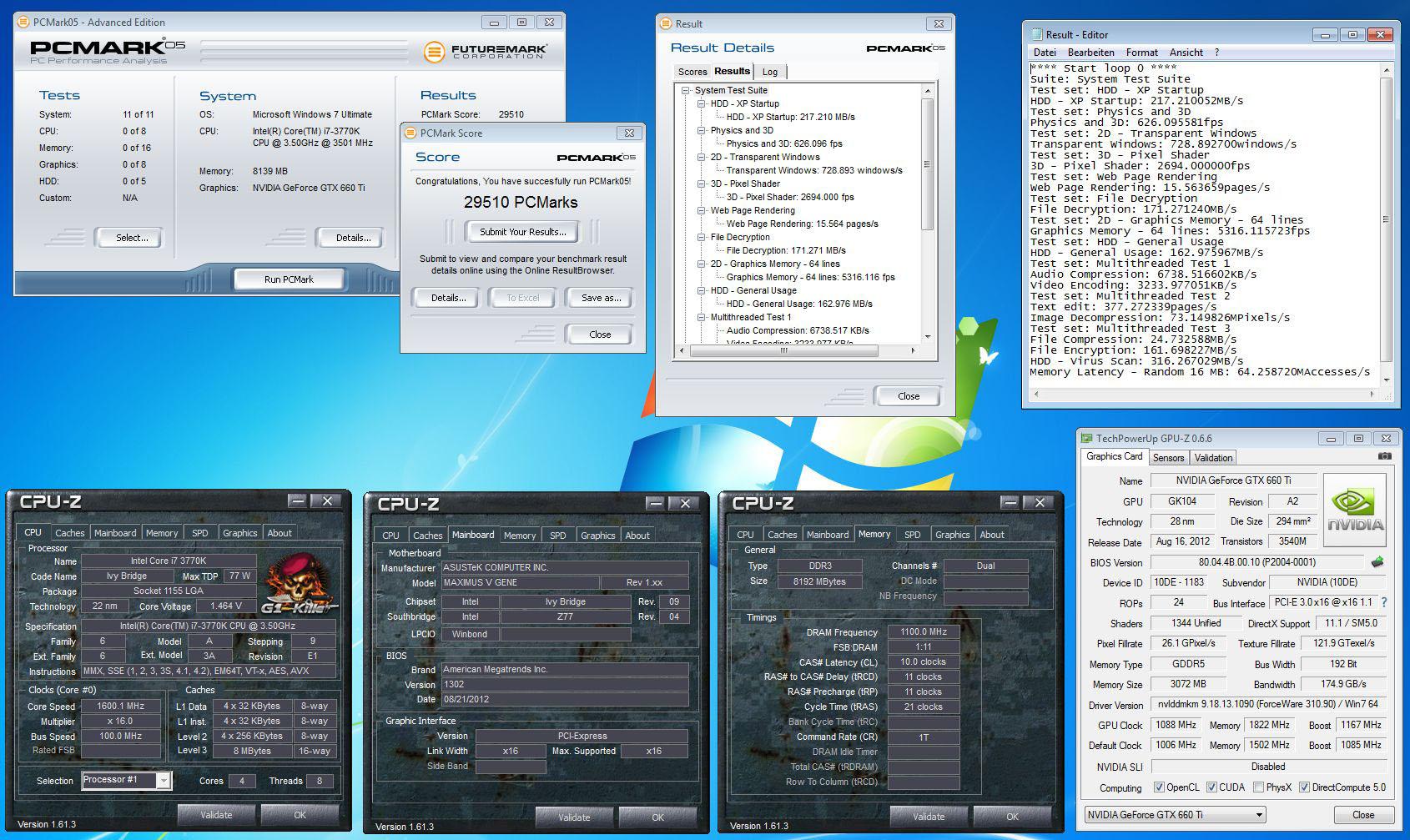Click the Result tree vertical scrollbar thumb

point(927,163)
